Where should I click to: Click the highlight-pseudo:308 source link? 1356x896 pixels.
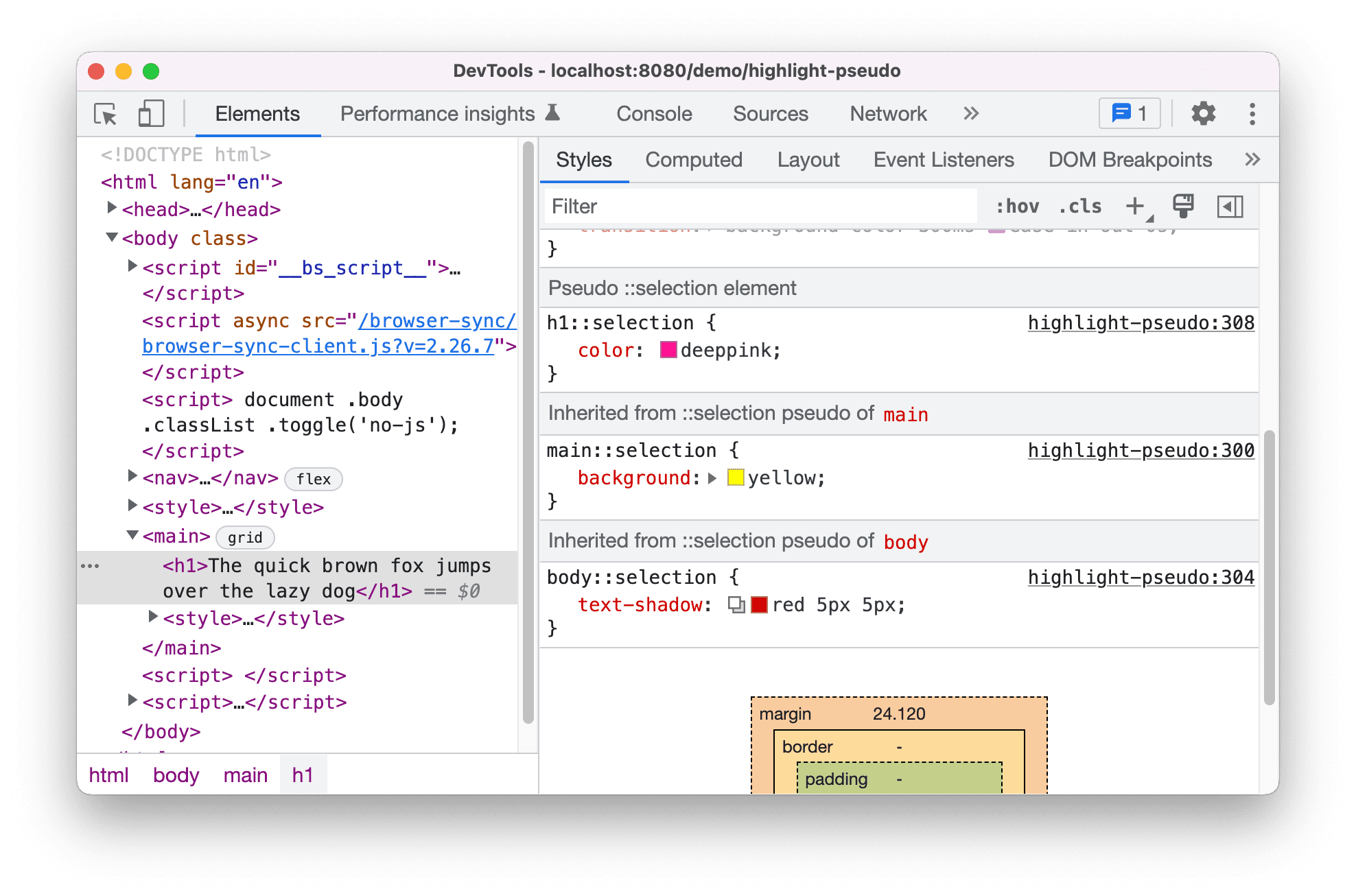coord(1140,323)
